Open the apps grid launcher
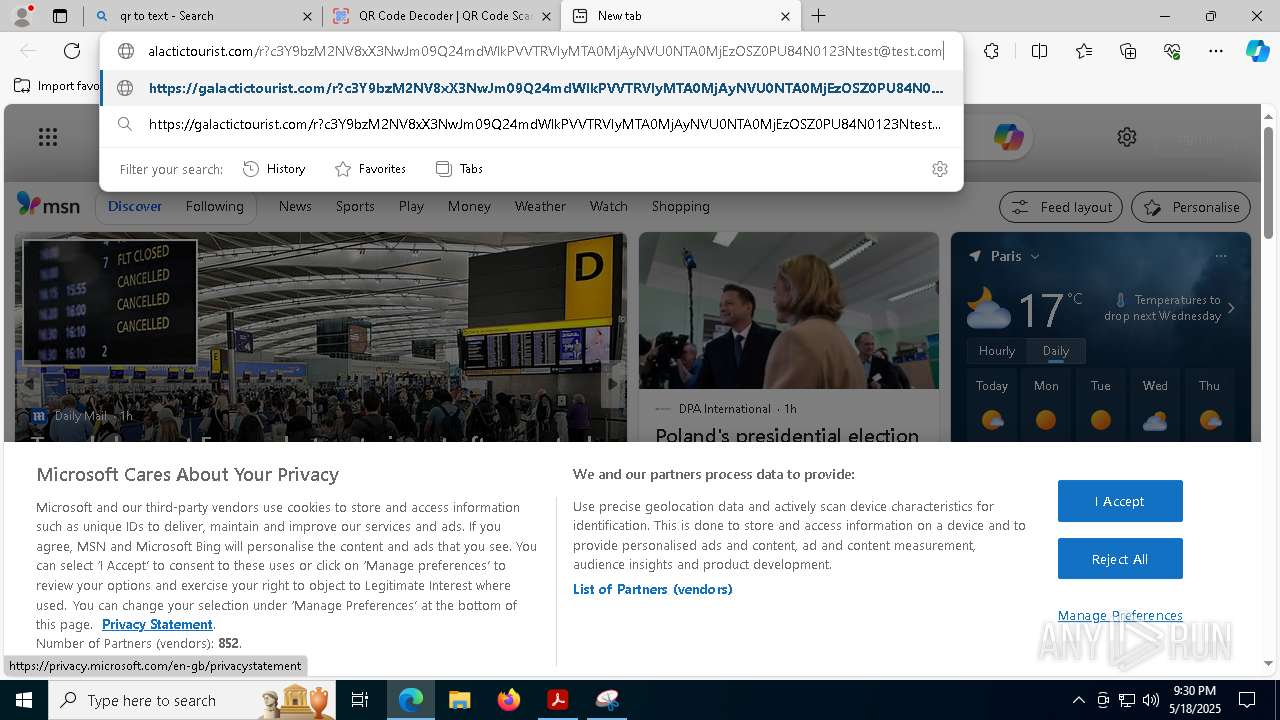1280x720 pixels. coord(48,137)
